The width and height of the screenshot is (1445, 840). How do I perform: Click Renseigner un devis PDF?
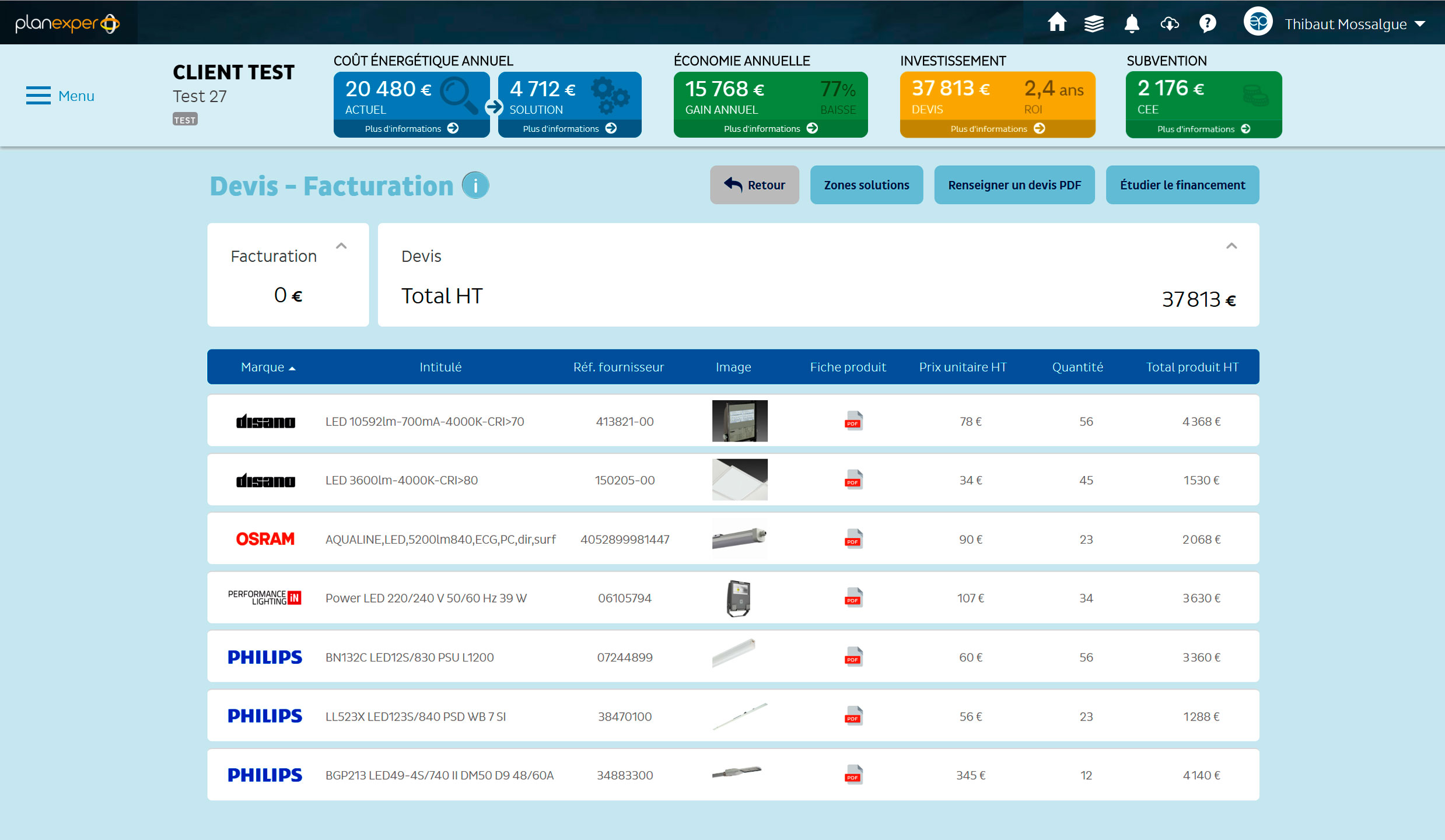[x=1014, y=185]
